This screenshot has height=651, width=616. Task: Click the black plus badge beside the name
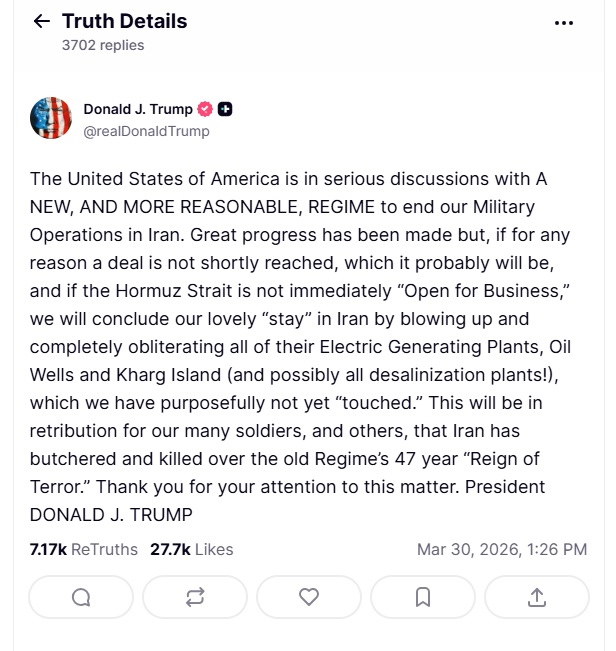pyautogui.click(x=225, y=109)
